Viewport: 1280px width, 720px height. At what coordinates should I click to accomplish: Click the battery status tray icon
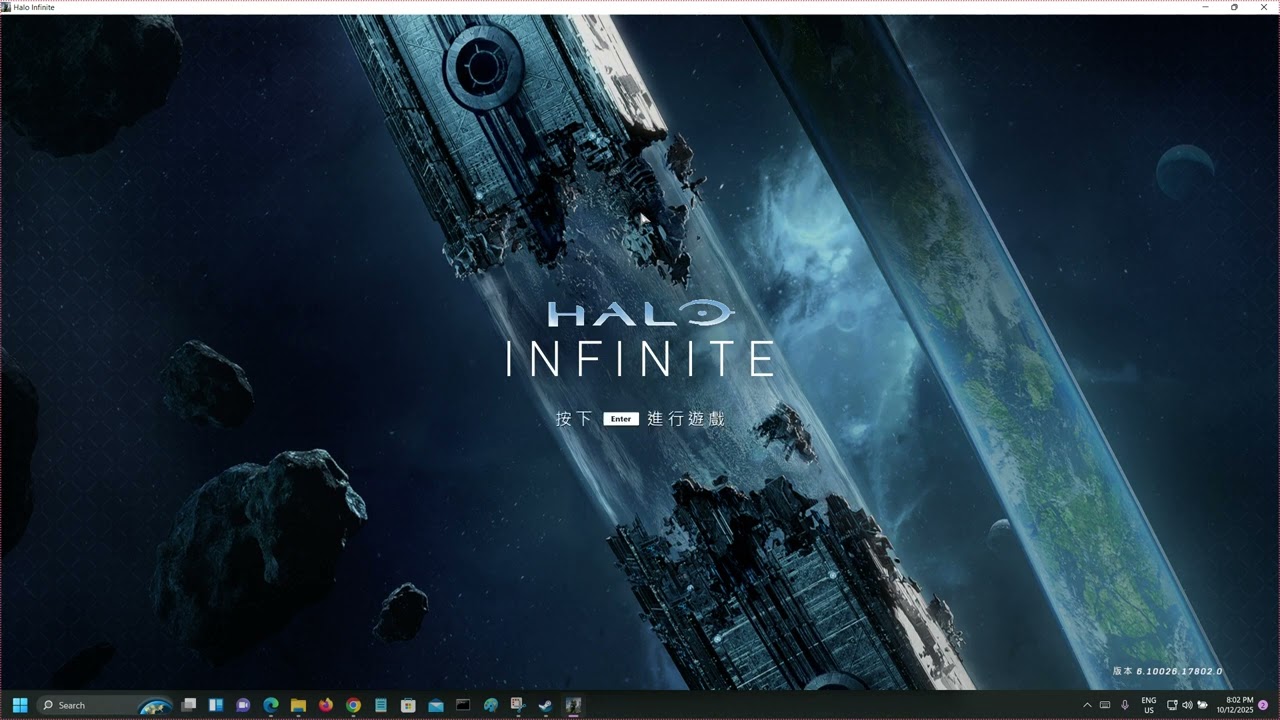pyautogui.click(x=1202, y=705)
